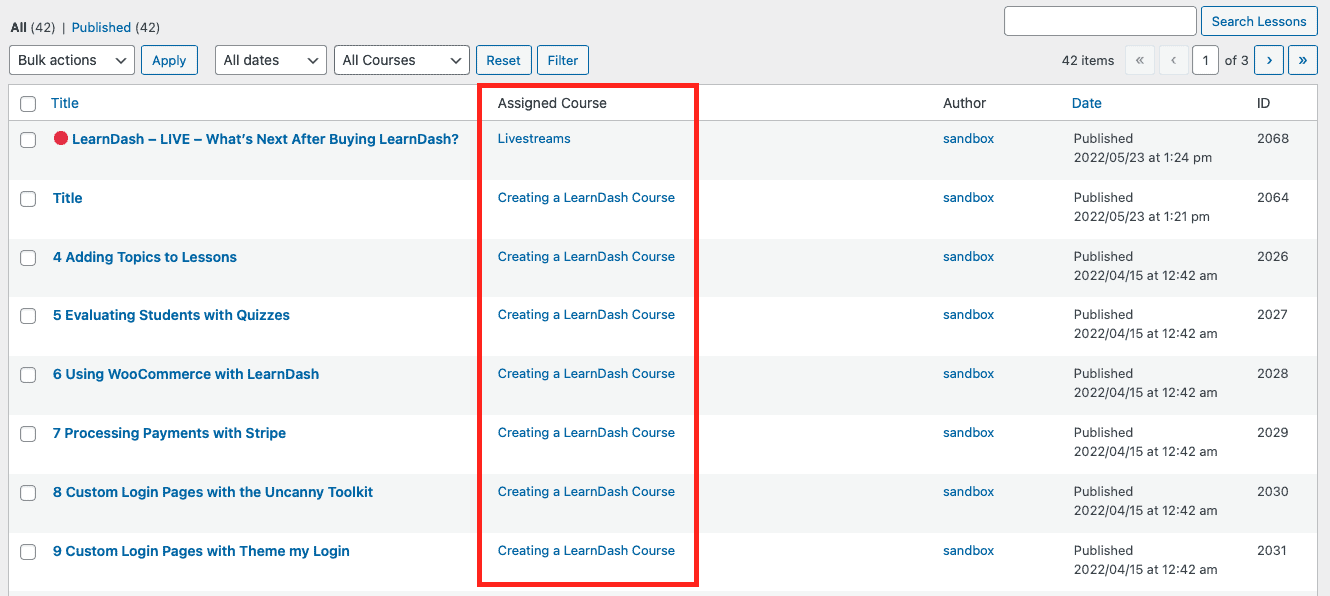Click ID value 2068

[1273, 139]
